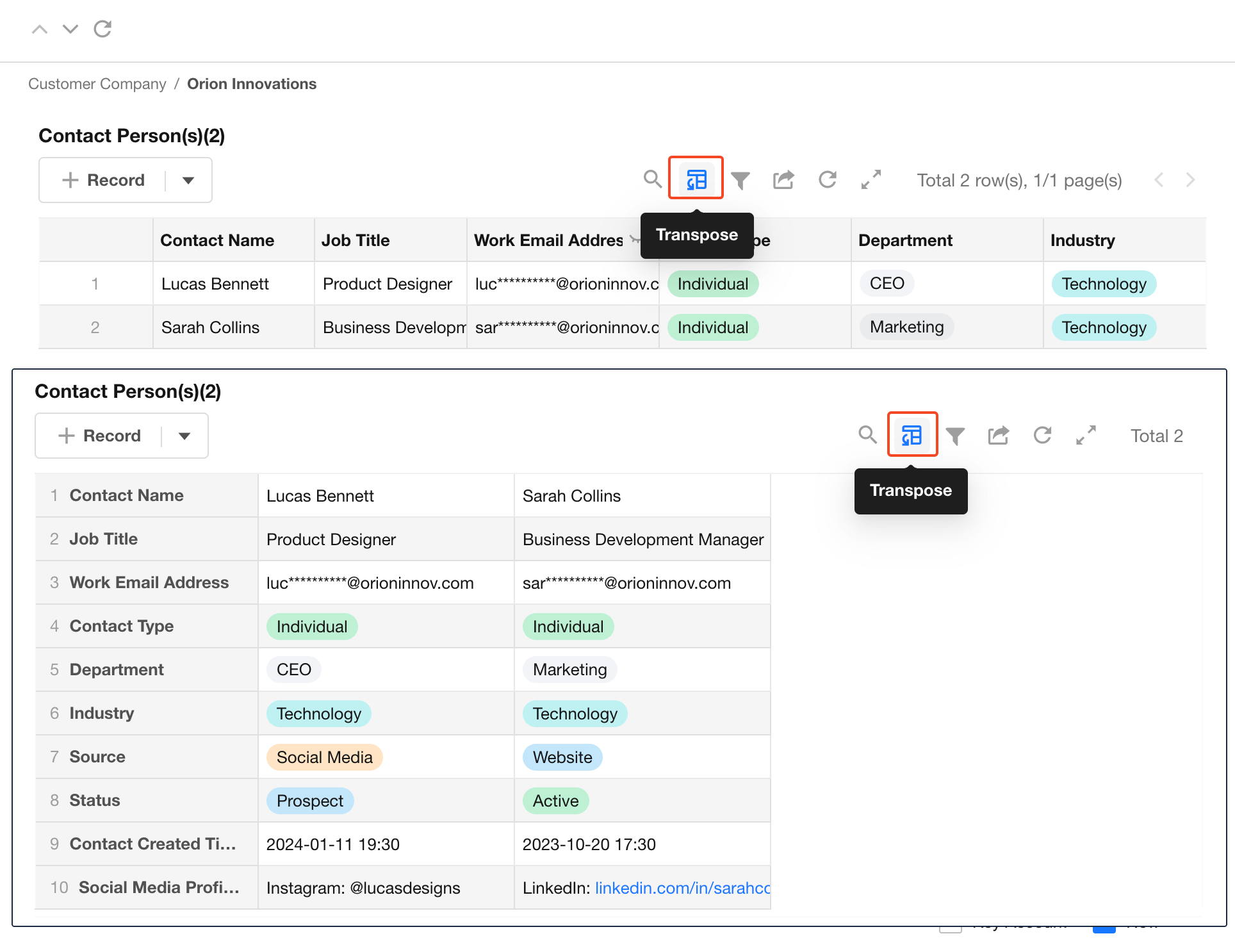Go to previous record with up chevron
The image size is (1235, 952).
40,29
